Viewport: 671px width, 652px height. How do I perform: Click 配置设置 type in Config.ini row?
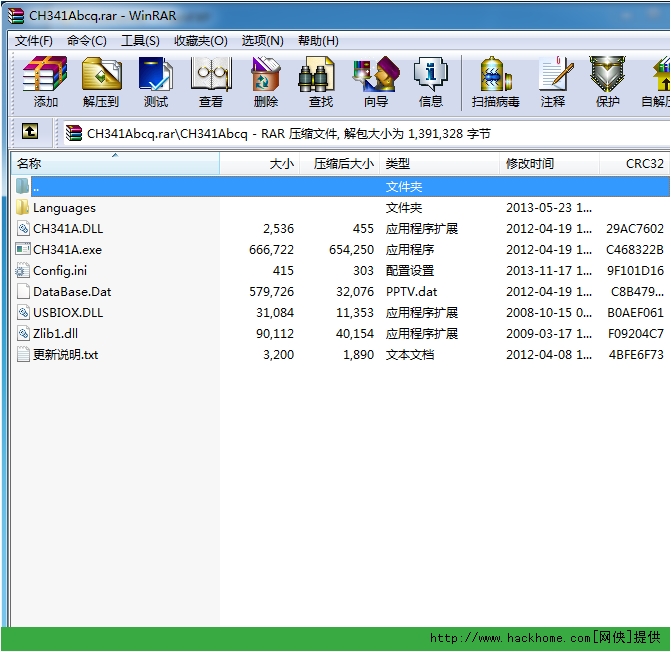(410, 270)
